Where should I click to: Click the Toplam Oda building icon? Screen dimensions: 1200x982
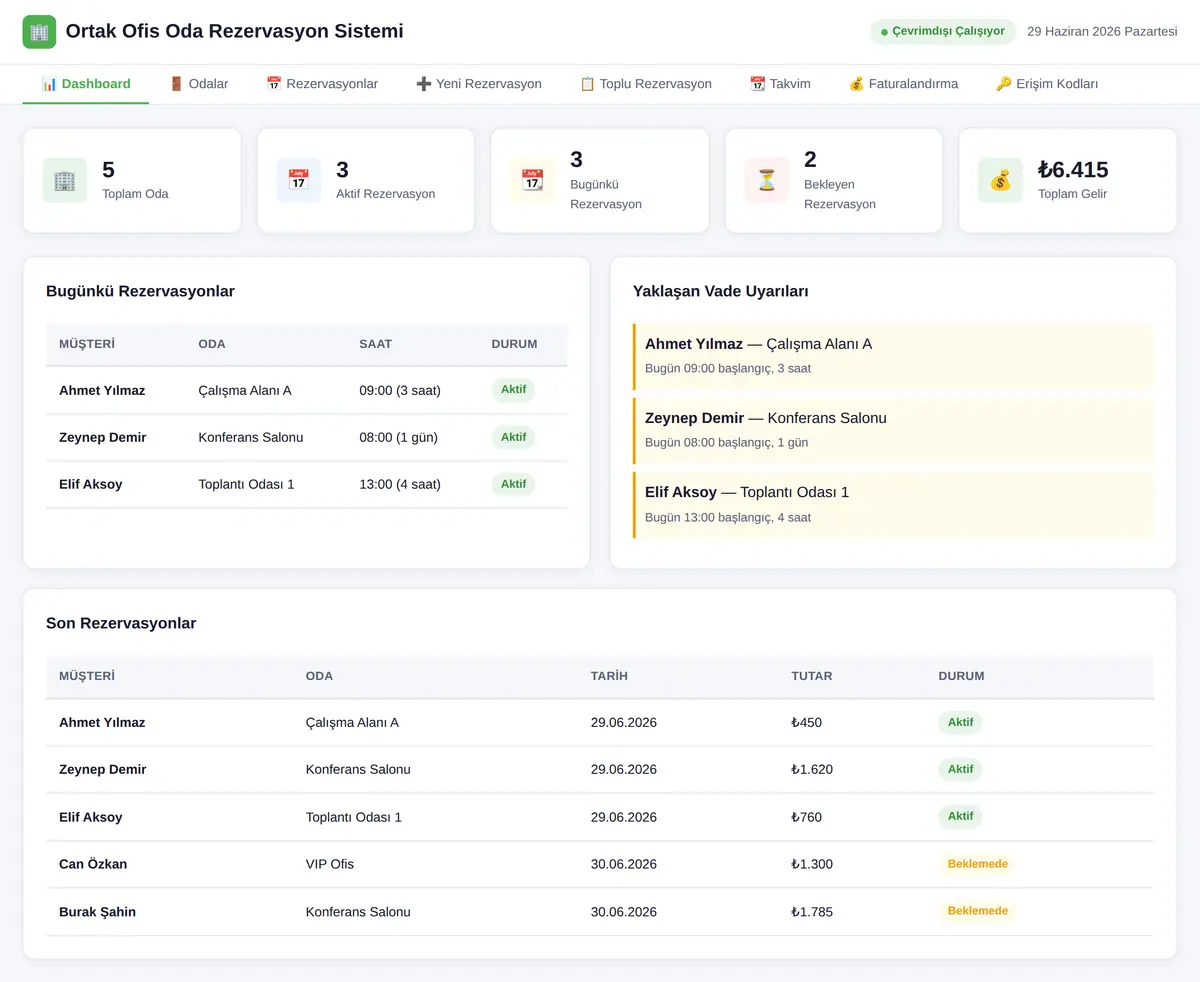[x=65, y=181]
